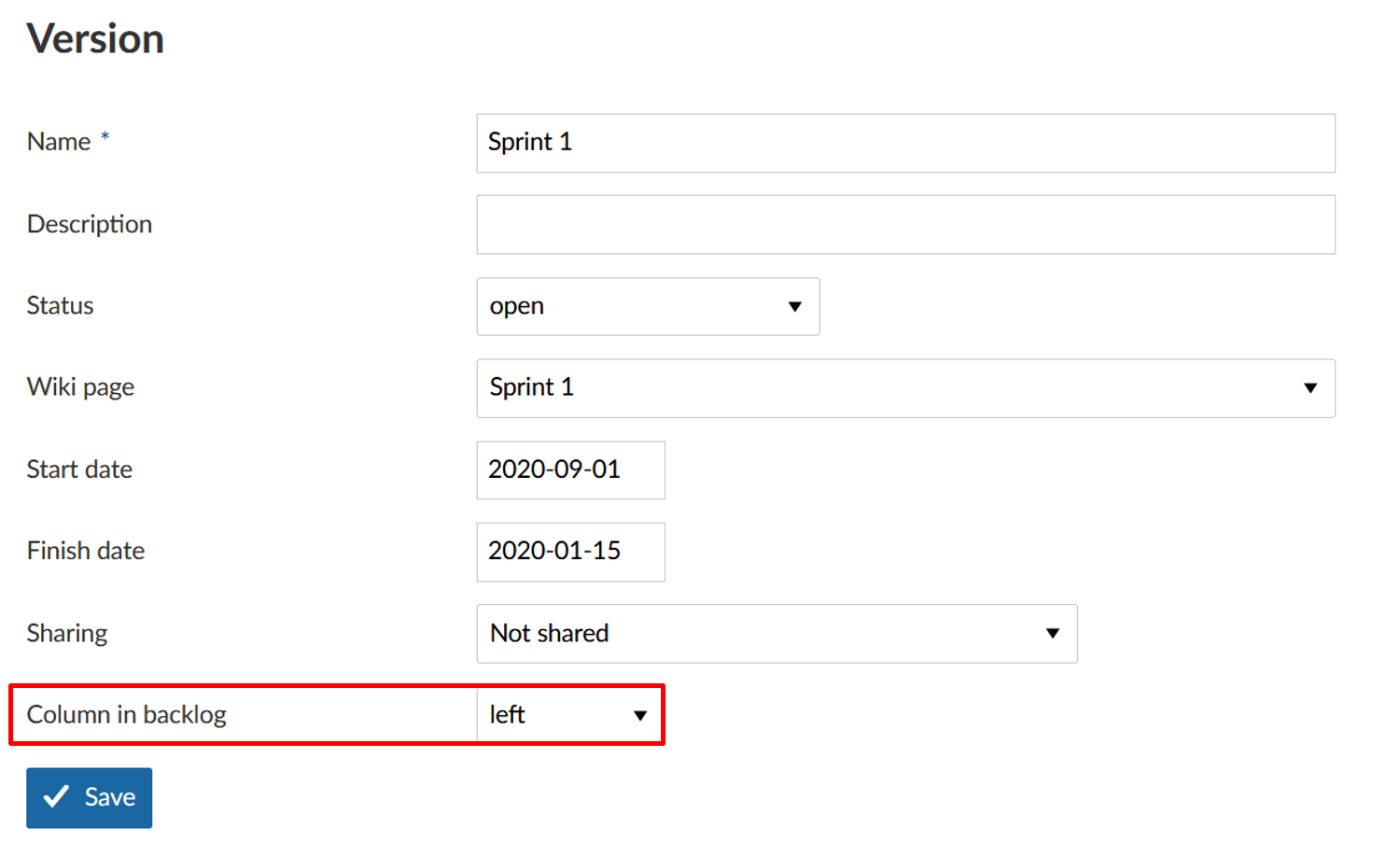The height and width of the screenshot is (856, 1400).
Task: Open the Sharing dropdown showing Not shared
Action: pos(776,633)
